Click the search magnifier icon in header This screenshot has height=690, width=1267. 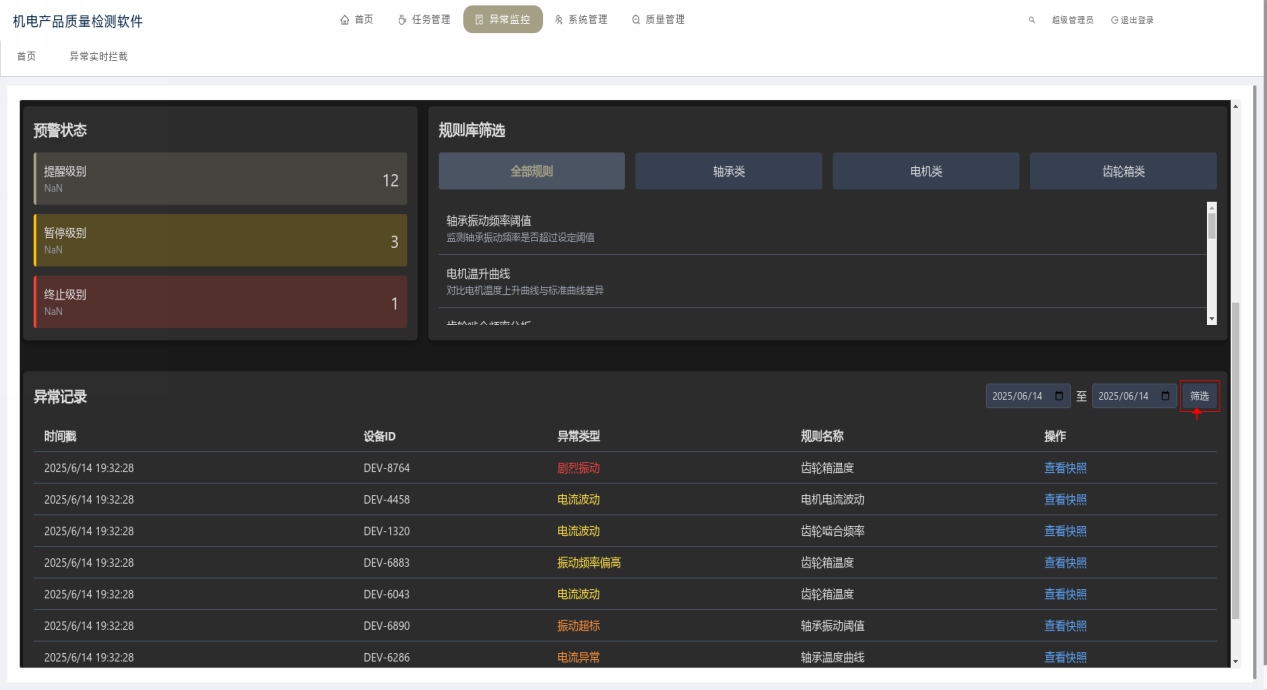1032,20
